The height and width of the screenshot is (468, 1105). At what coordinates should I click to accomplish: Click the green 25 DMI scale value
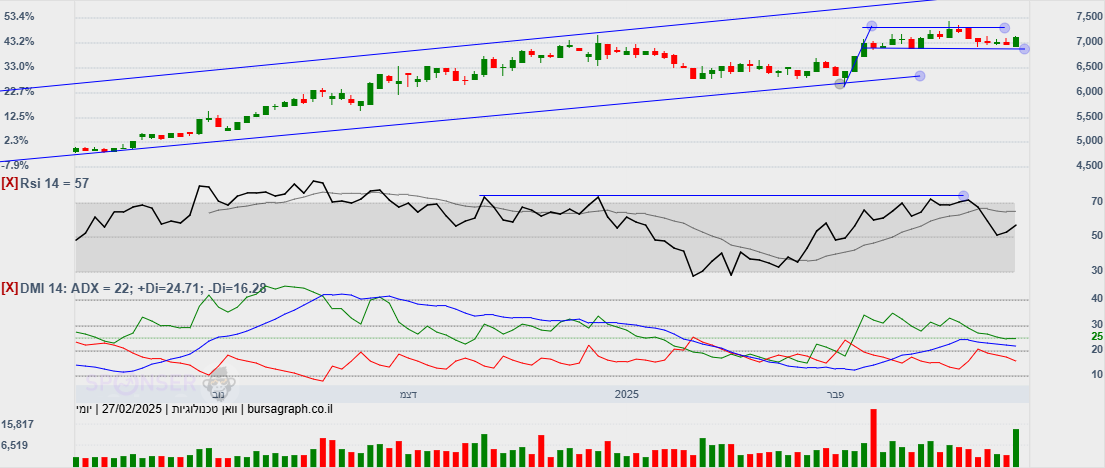(x=1097, y=337)
